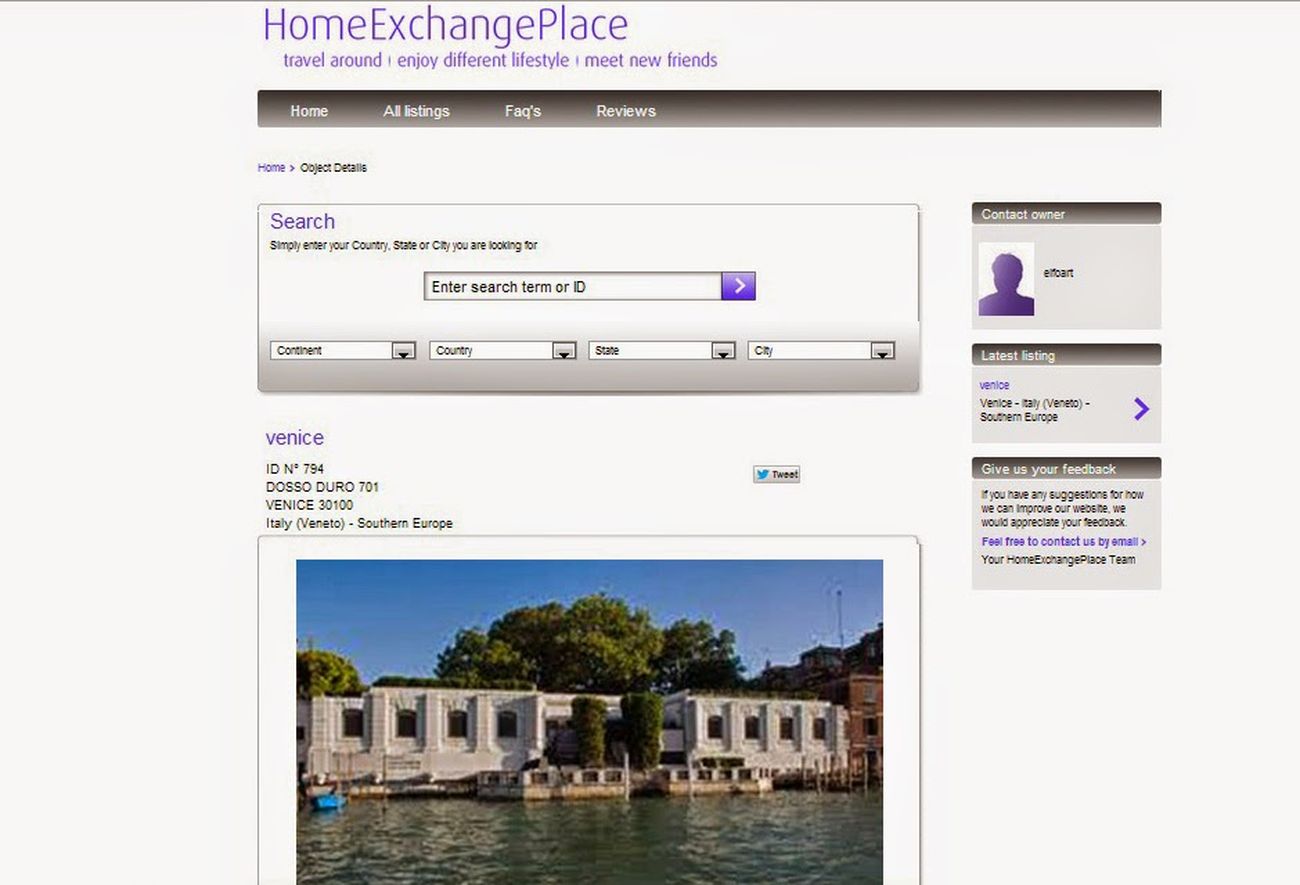Open the Reviews navigation tab
1300x885 pixels.
[626, 111]
